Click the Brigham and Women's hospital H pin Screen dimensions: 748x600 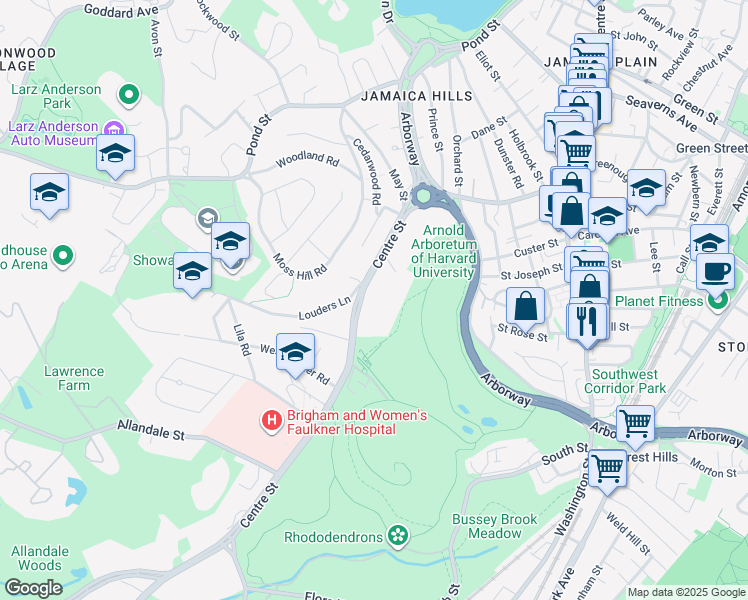(271, 422)
